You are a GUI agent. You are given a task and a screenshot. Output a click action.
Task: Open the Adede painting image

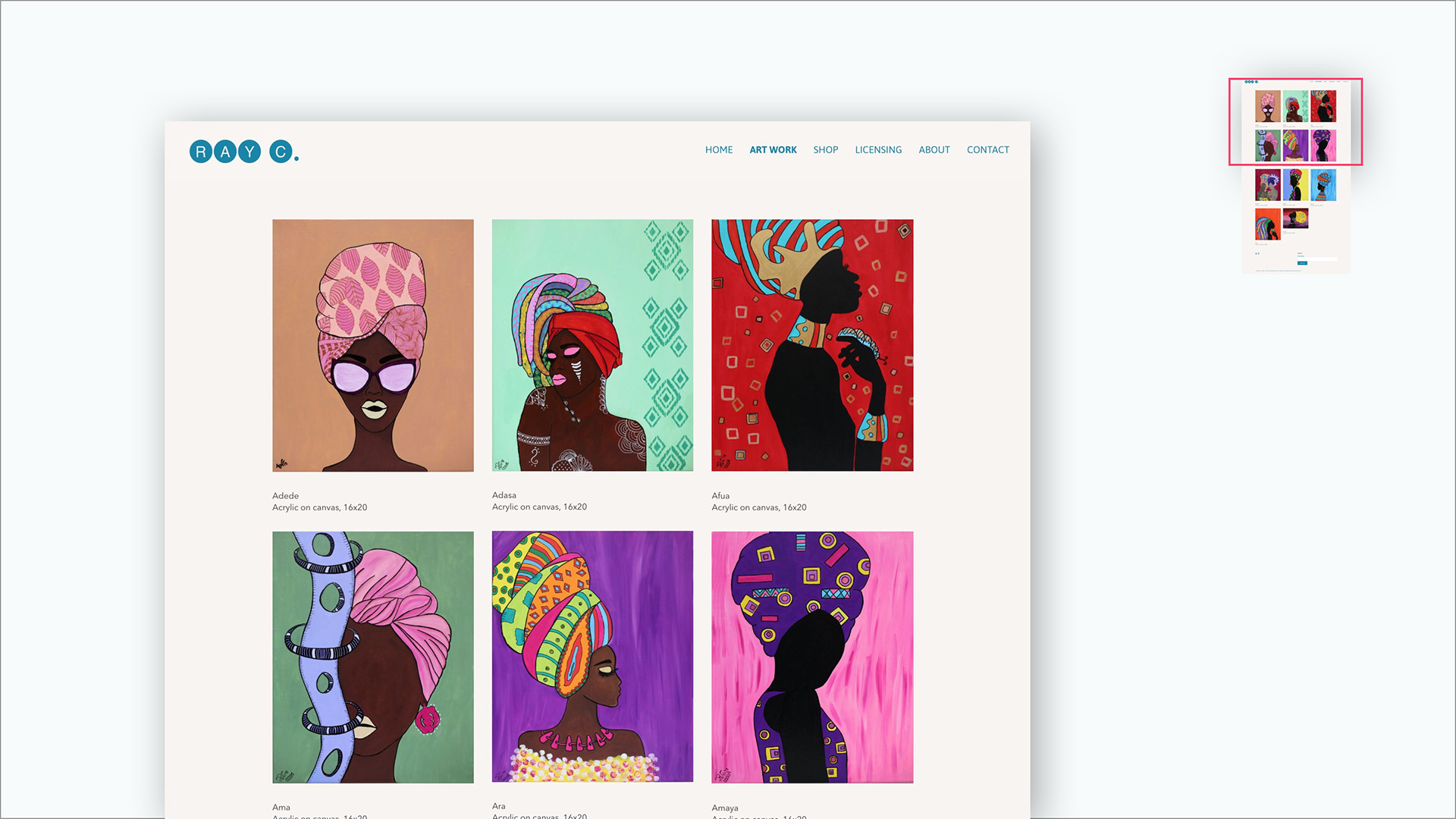coord(373,345)
